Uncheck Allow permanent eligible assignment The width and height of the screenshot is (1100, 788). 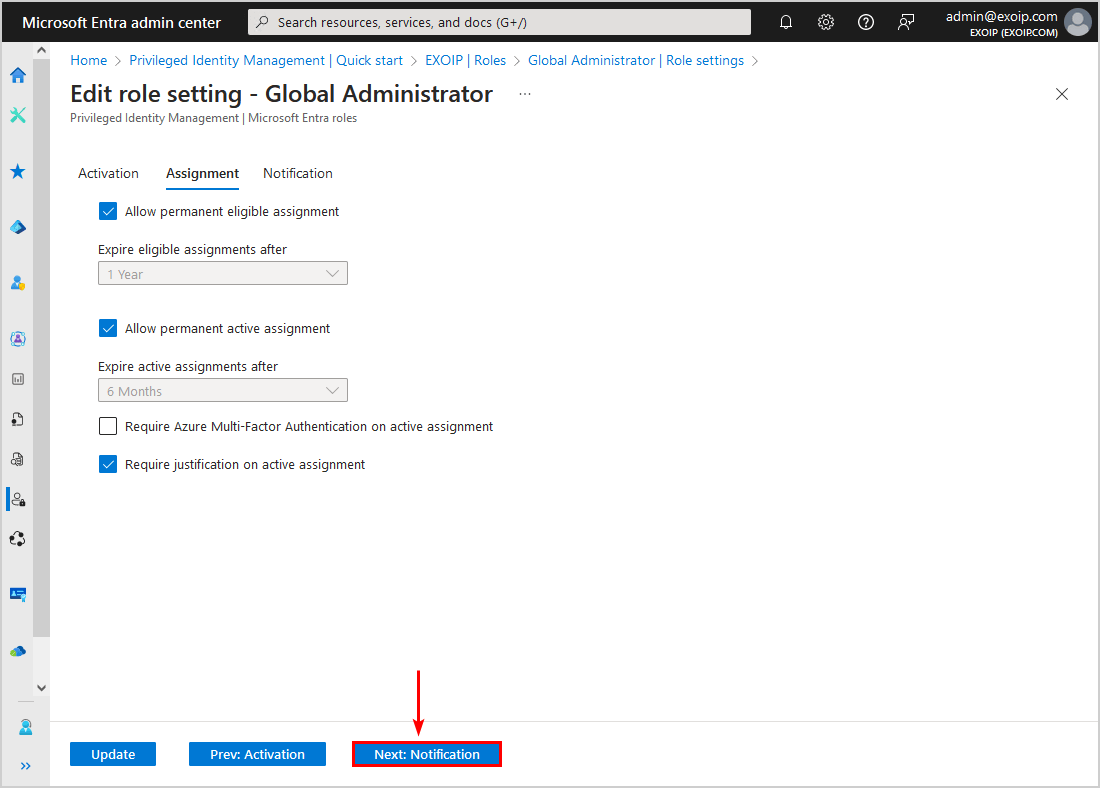[108, 211]
